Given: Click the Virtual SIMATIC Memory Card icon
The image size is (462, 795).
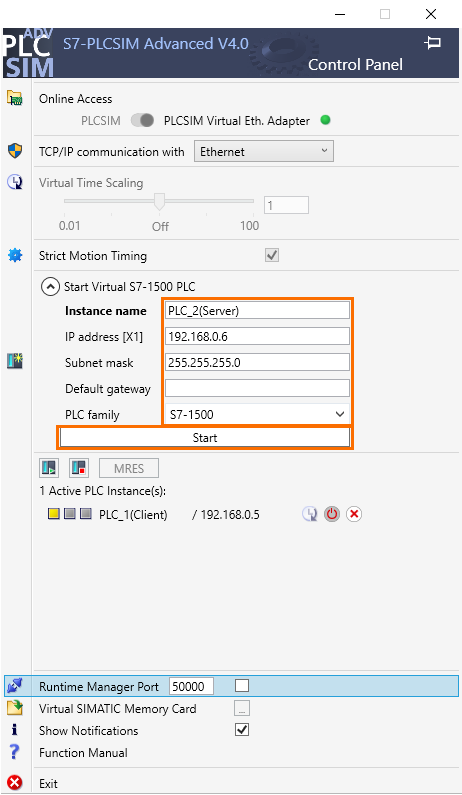Looking at the screenshot, I should pyautogui.click(x=15, y=708).
